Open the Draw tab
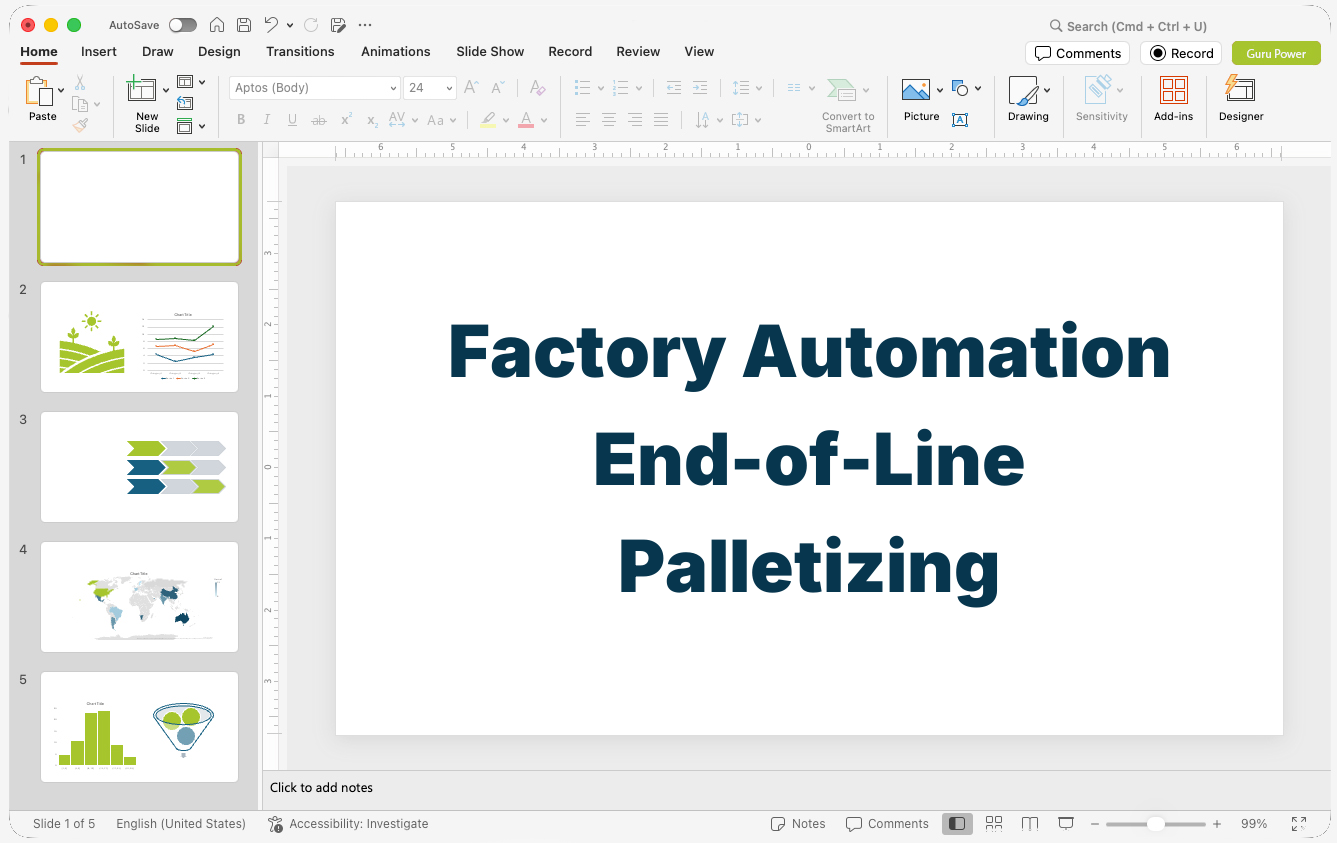The image size is (1337, 843). point(158,51)
